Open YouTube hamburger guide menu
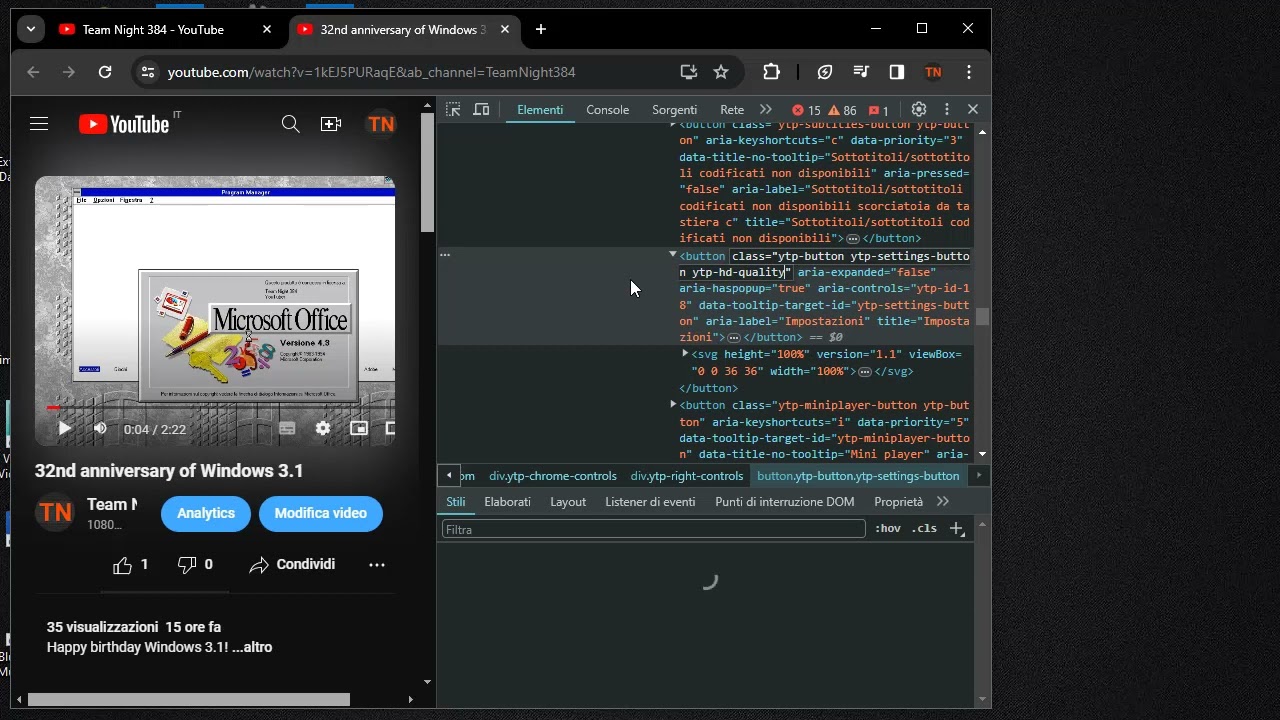The width and height of the screenshot is (1280, 720). (39, 124)
